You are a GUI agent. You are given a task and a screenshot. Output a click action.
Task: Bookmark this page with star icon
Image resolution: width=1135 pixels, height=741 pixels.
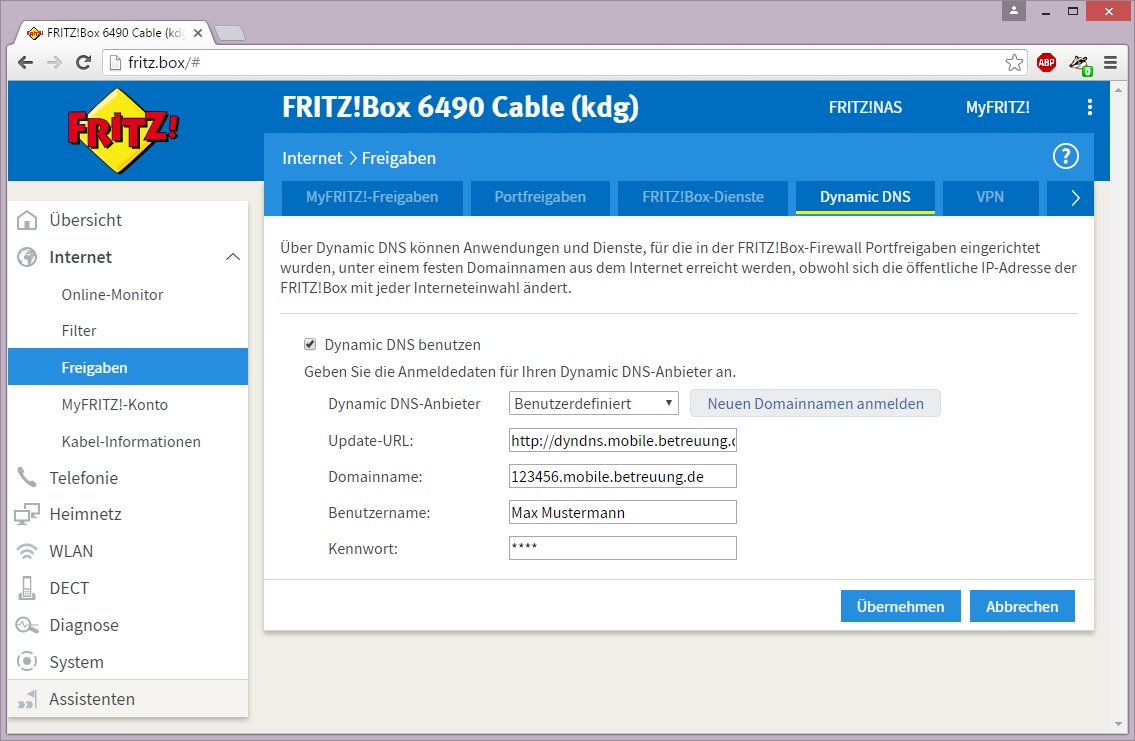pyautogui.click(x=1014, y=63)
